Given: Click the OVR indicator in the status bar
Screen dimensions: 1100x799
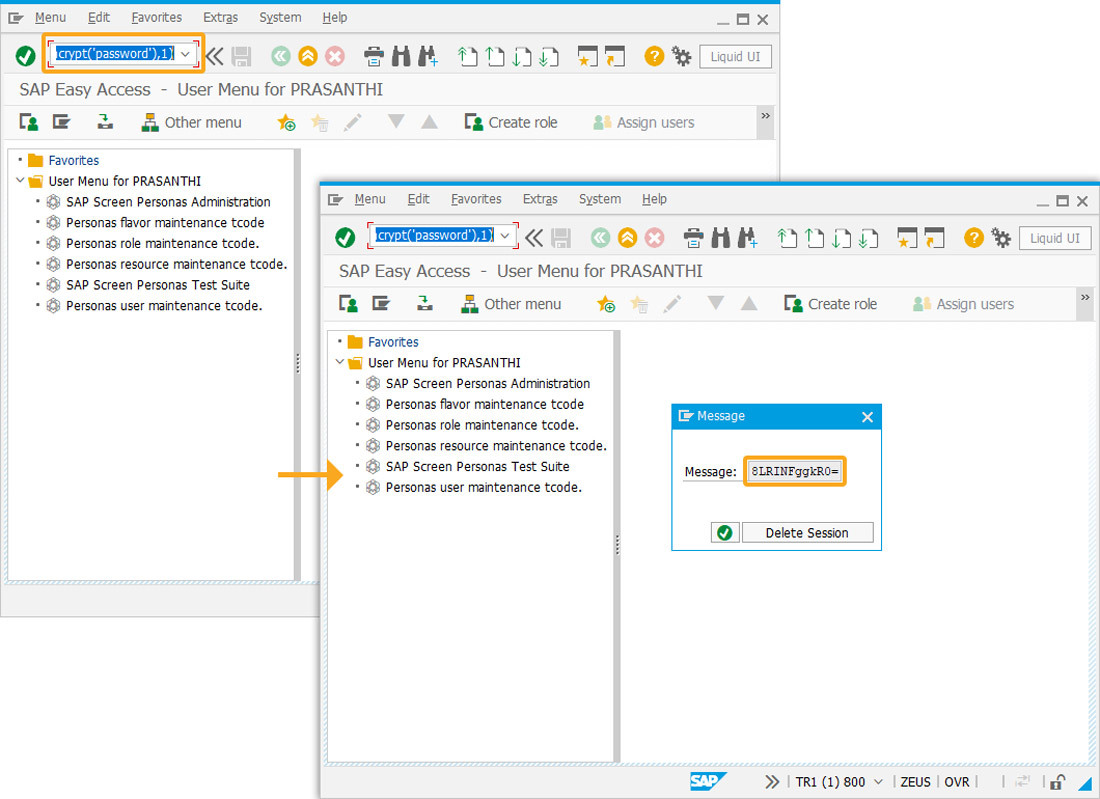Looking at the screenshot, I should [957, 781].
